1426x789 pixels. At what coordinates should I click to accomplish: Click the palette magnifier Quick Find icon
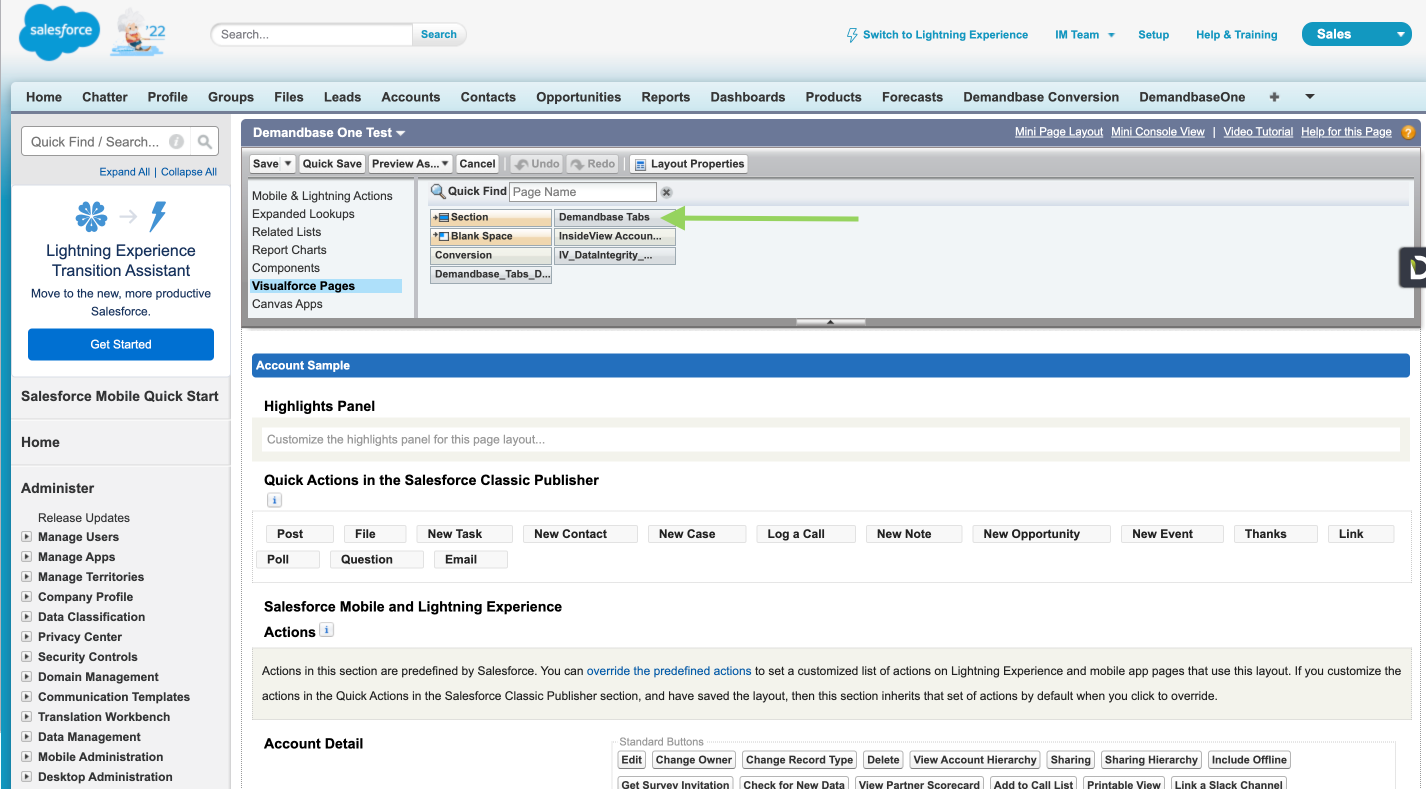[438, 191]
